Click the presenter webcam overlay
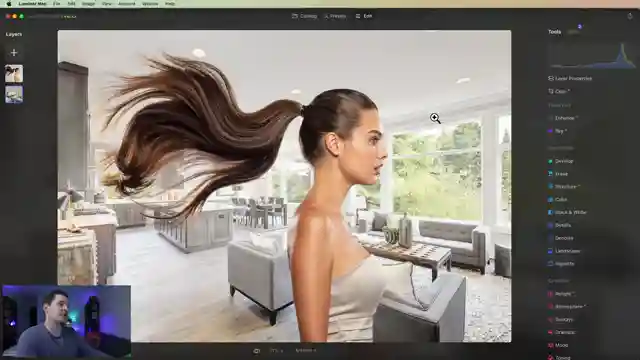Screen dimensions: 640x360 [66, 322]
